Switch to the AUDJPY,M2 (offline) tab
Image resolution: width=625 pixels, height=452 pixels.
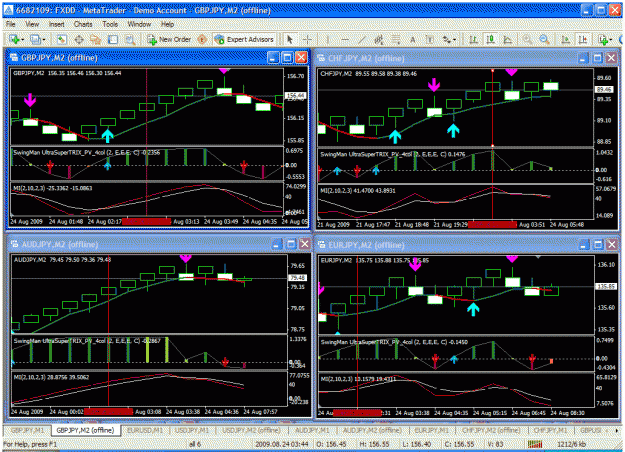click(x=372, y=430)
